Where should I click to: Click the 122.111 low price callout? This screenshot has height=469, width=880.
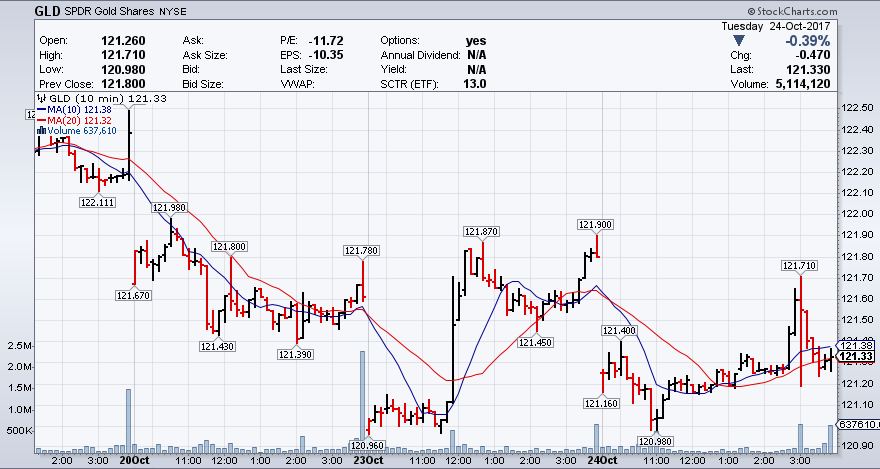click(97, 202)
